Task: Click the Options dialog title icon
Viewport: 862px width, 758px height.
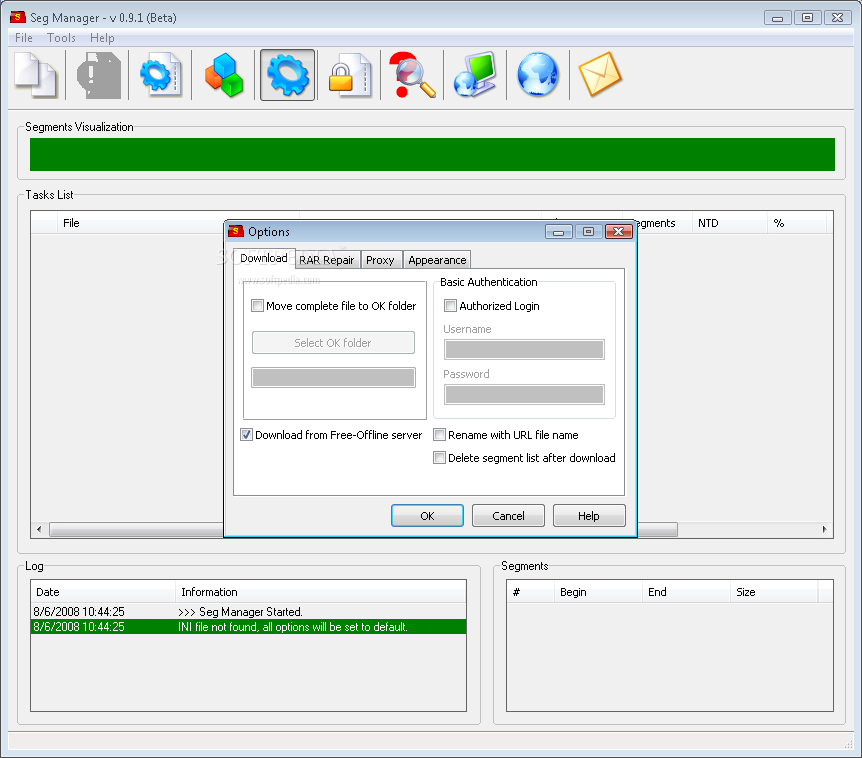Action: pyautogui.click(x=236, y=231)
